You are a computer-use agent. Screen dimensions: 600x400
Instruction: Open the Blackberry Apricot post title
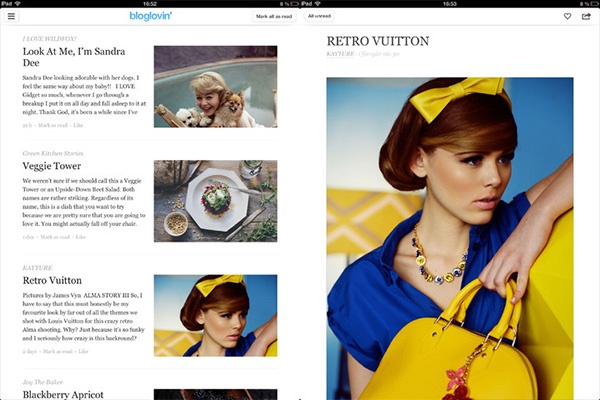63,394
